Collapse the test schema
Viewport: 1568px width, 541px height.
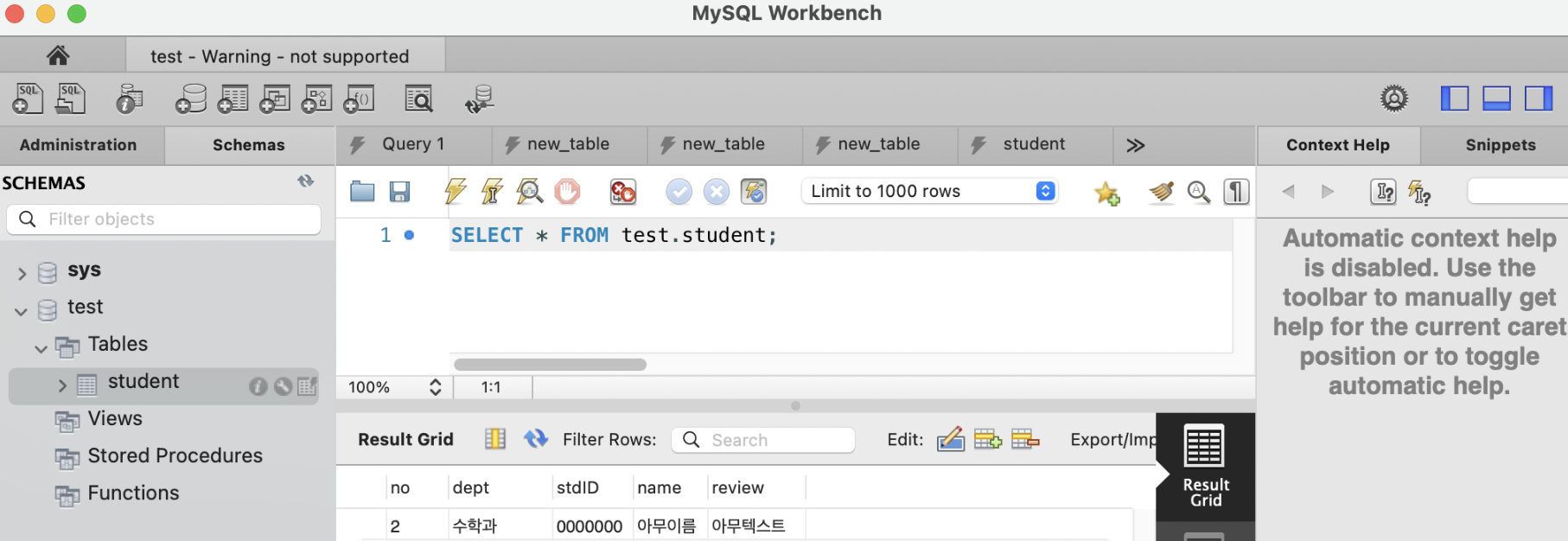point(21,311)
